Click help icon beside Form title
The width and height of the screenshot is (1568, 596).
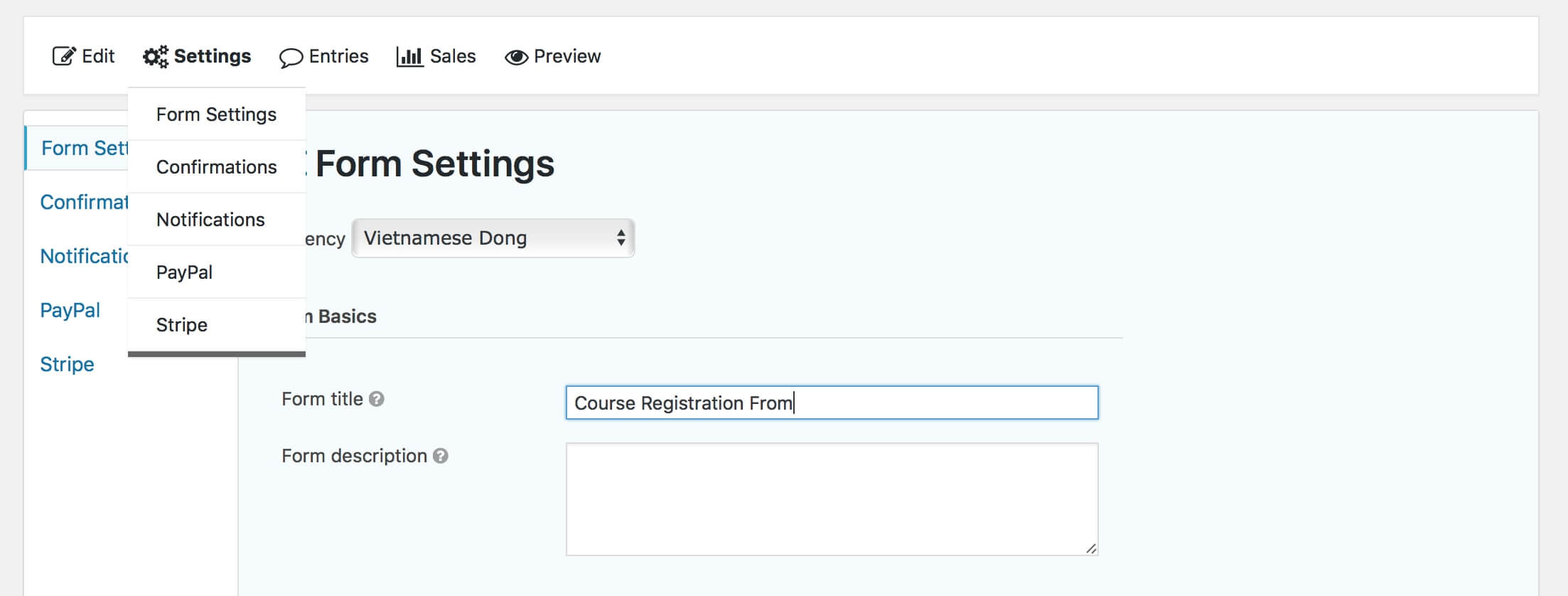click(x=377, y=399)
